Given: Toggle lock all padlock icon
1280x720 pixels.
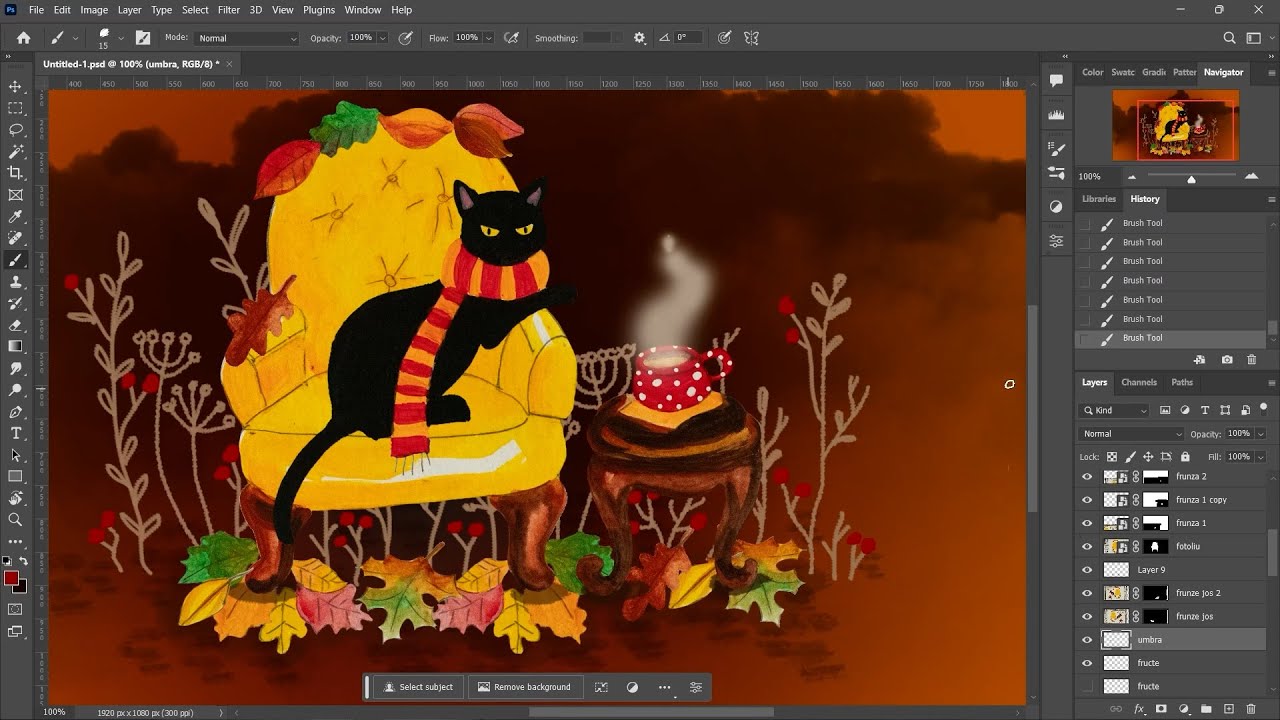Looking at the screenshot, I should coord(1185,457).
